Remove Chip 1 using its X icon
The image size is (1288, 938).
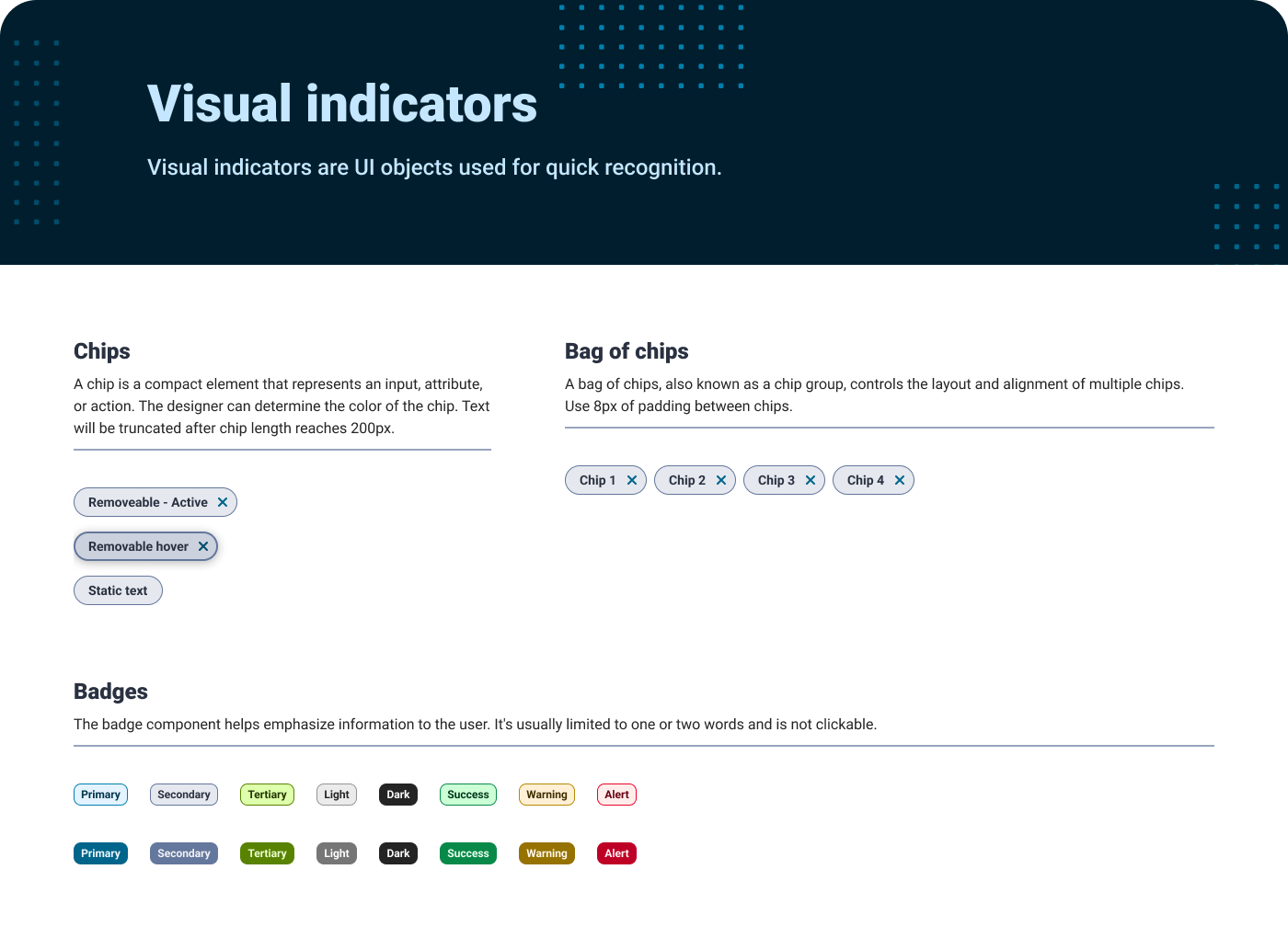click(x=632, y=480)
